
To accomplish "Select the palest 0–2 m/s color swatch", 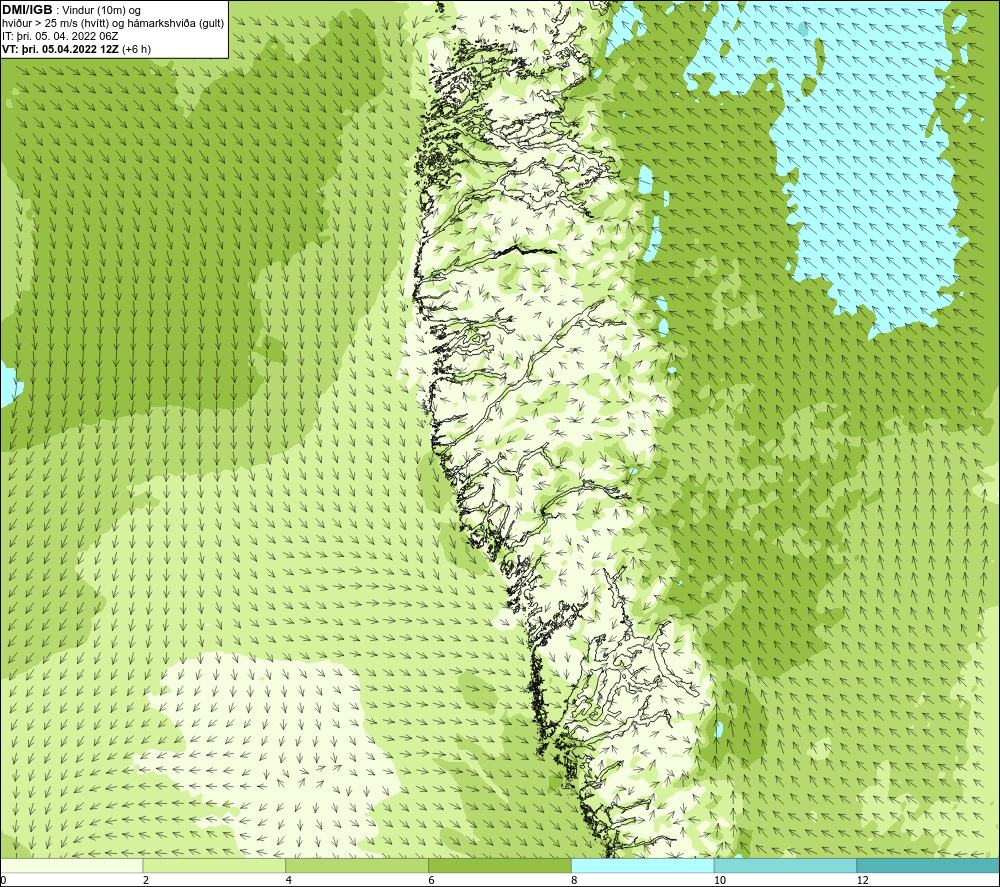I will [71, 865].
